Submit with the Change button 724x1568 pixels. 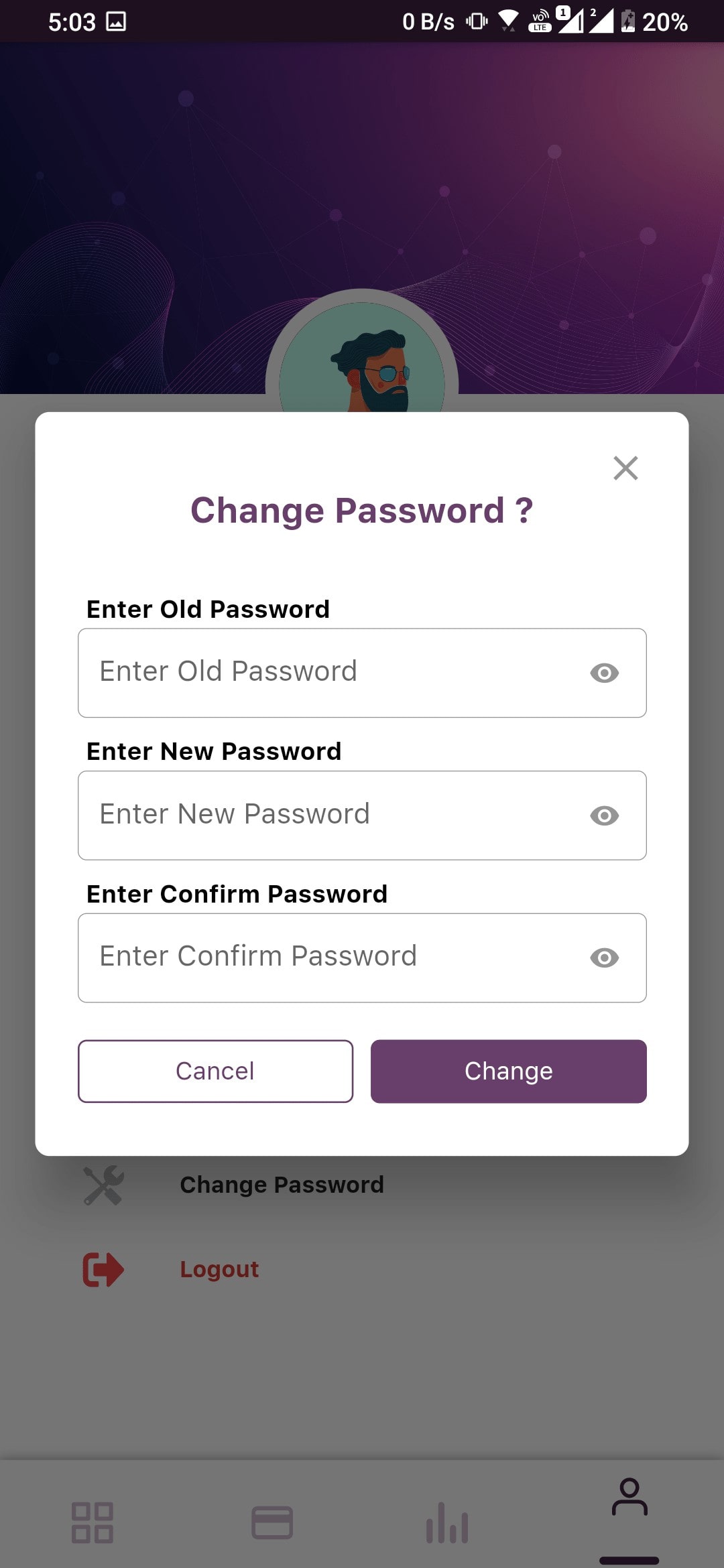pyautogui.click(x=508, y=1071)
